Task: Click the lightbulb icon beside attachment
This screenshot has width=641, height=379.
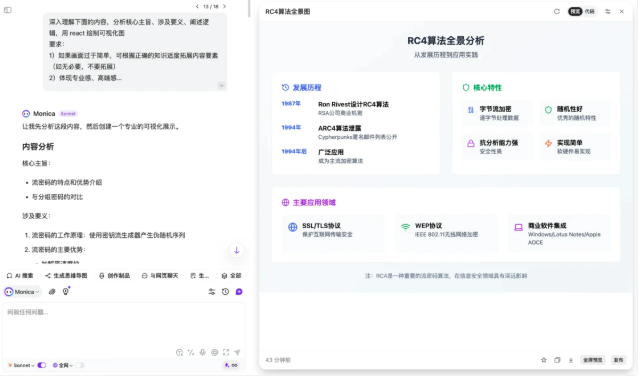Action: click(66, 292)
